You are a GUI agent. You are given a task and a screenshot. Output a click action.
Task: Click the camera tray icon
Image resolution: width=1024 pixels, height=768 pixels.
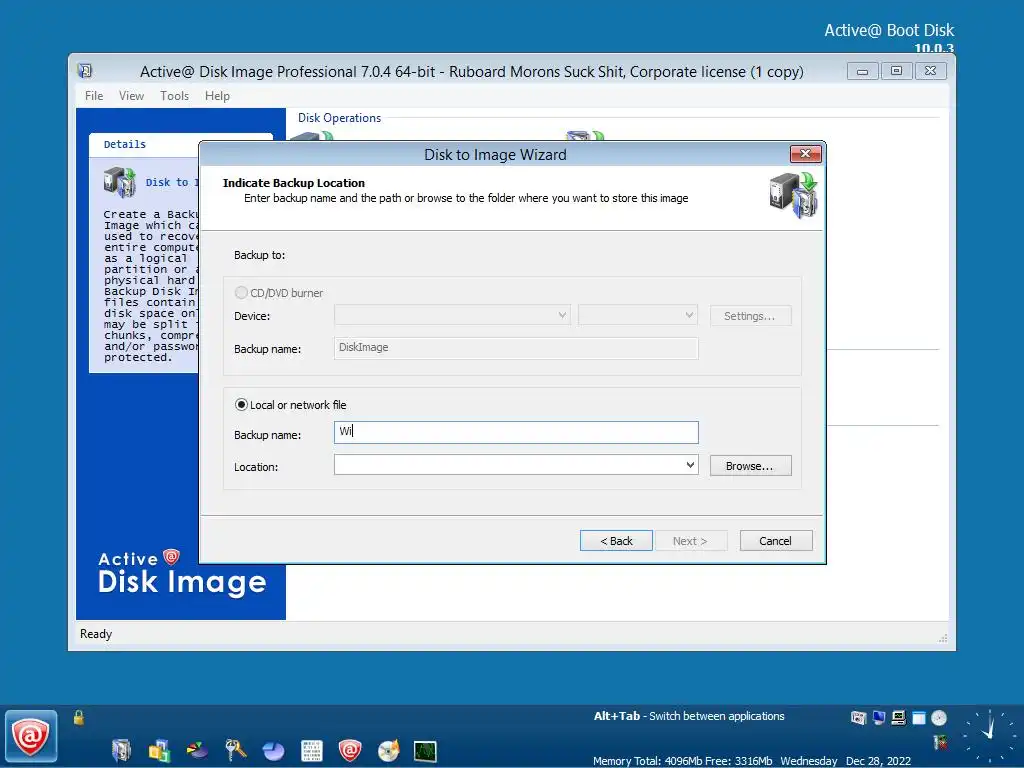point(858,718)
